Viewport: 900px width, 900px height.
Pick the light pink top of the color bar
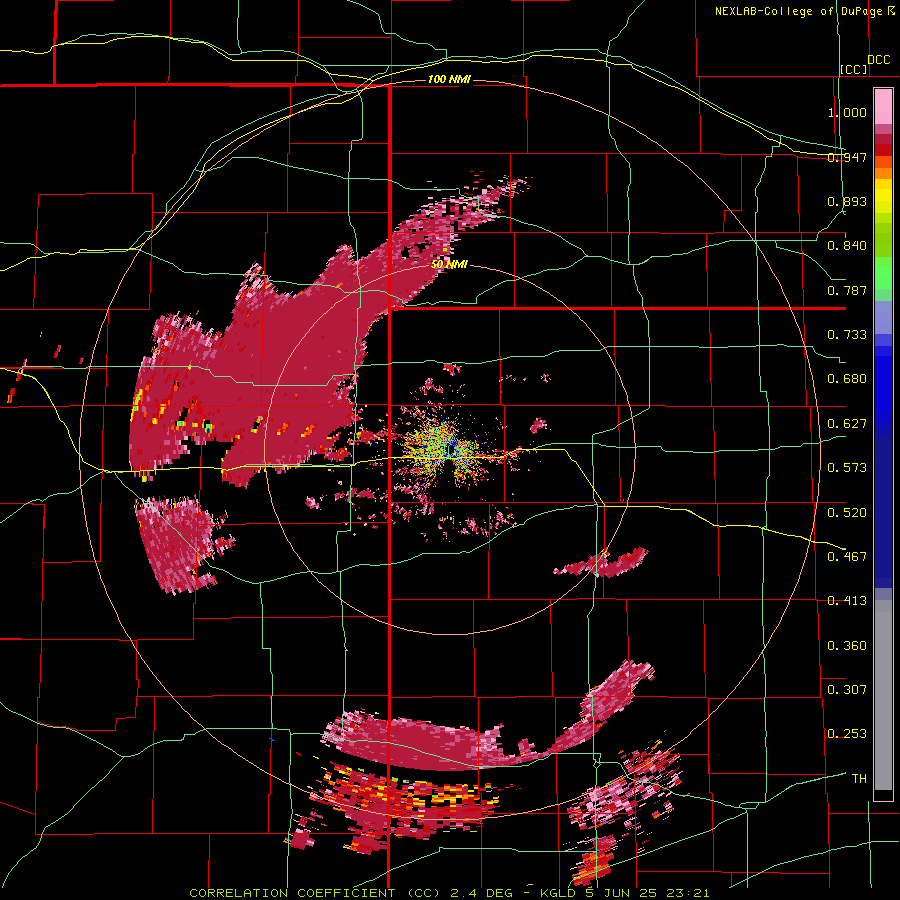click(x=883, y=106)
